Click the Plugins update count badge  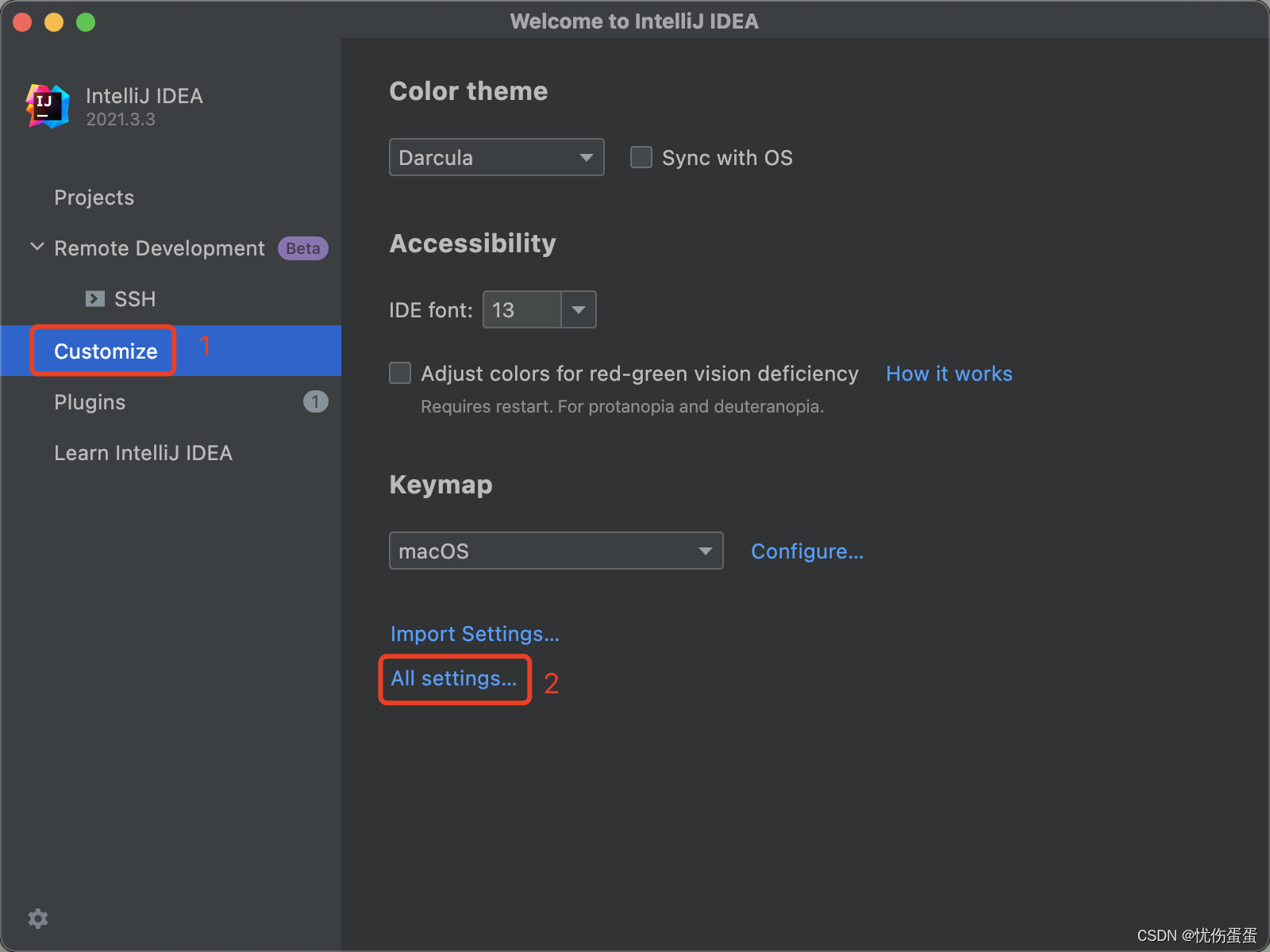point(315,402)
